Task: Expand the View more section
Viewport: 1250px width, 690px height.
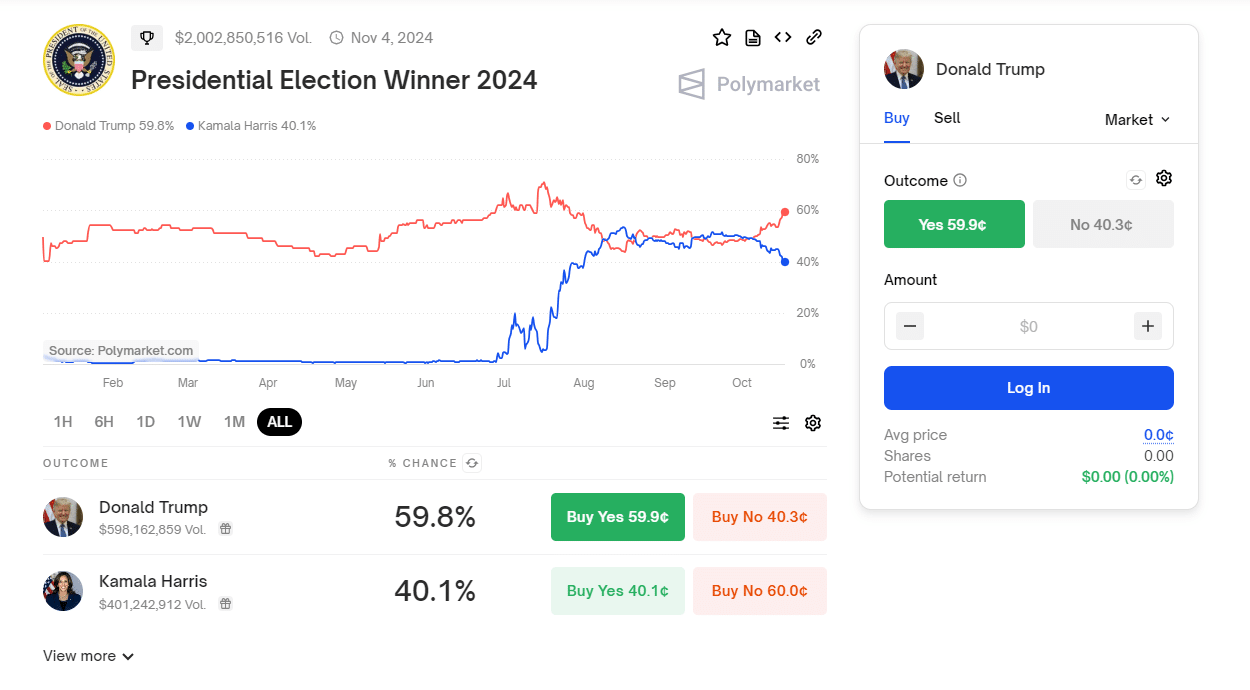Action: [88, 656]
